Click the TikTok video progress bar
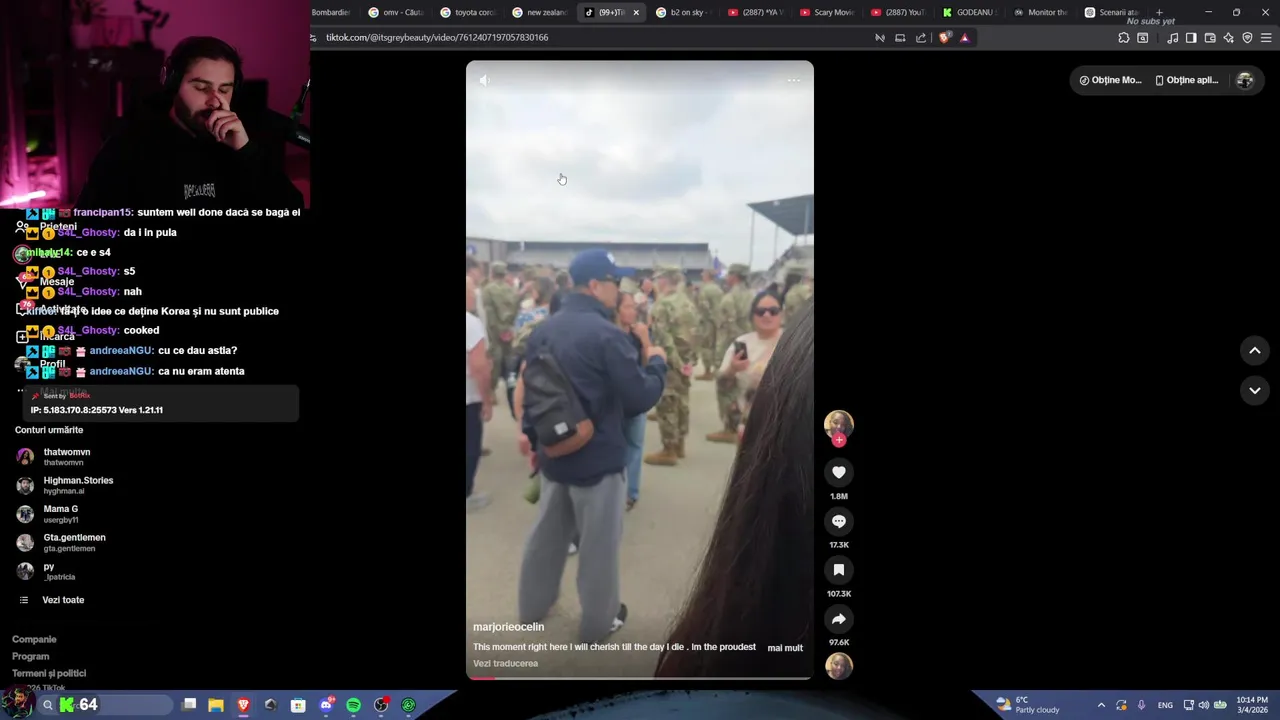The width and height of the screenshot is (1280, 720). pos(640,678)
